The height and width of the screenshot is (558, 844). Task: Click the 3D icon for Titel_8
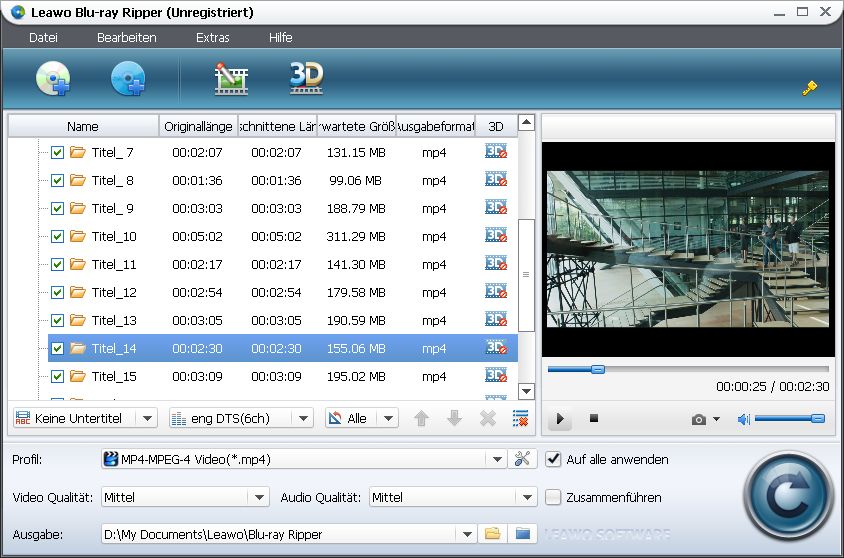pos(496,179)
